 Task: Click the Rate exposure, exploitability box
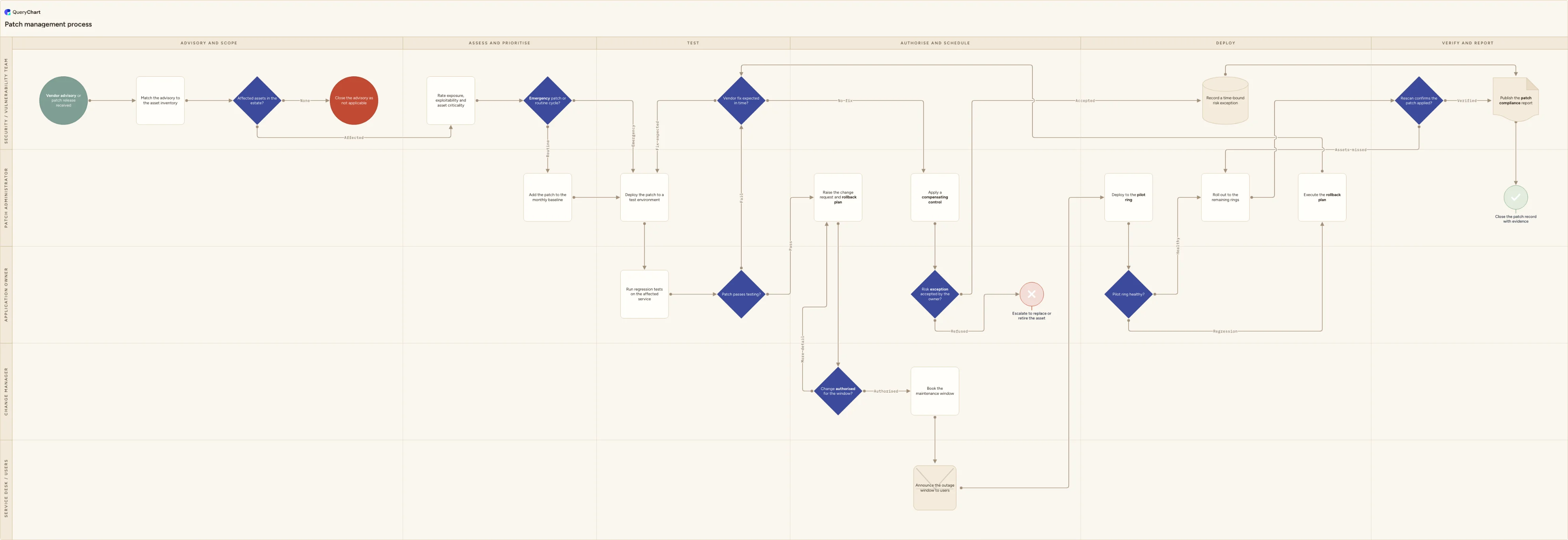(451, 100)
